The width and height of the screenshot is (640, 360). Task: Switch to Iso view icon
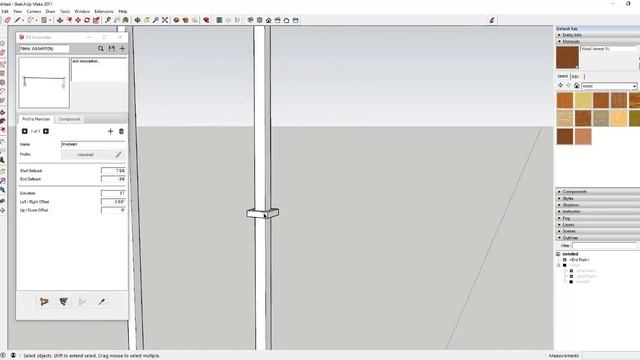tap(250, 20)
